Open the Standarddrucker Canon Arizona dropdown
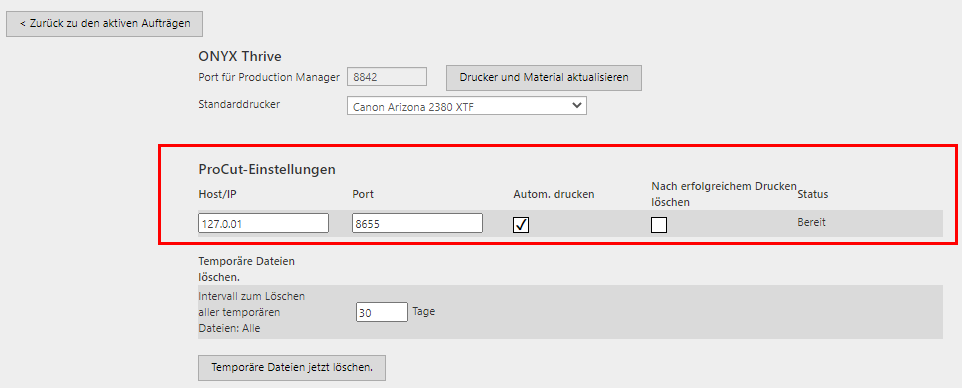This screenshot has width=962, height=388. pos(466,106)
